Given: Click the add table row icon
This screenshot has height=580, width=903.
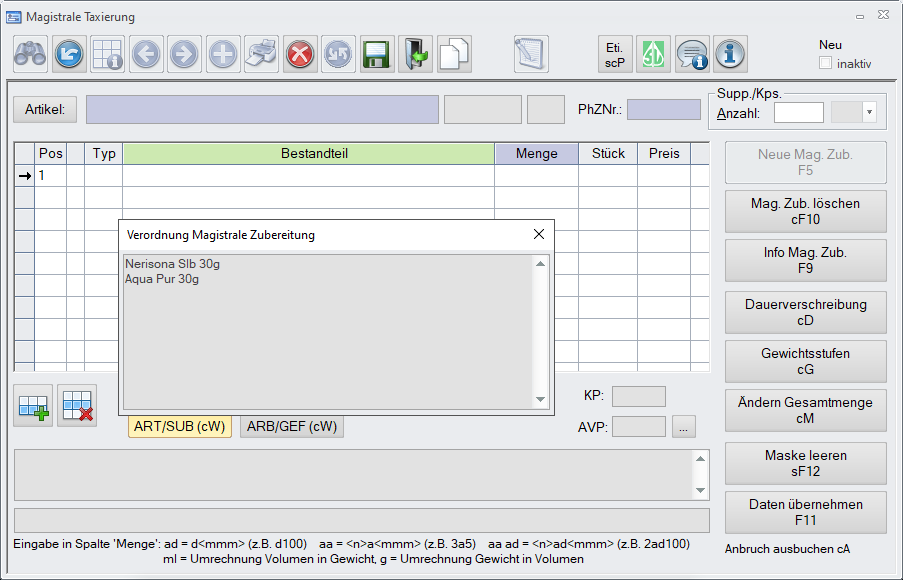Looking at the screenshot, I should point(33,405).
